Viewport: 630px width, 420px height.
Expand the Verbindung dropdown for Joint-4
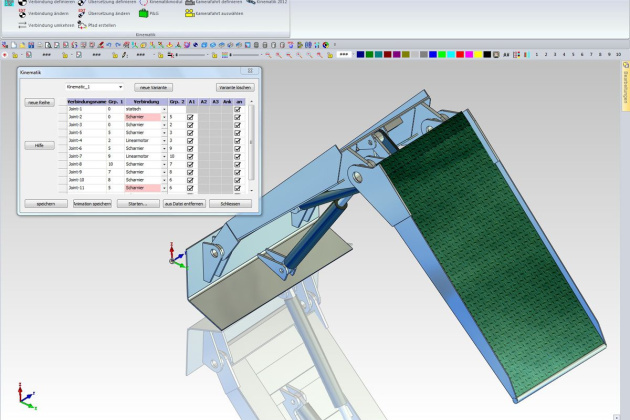pos(164,140)
